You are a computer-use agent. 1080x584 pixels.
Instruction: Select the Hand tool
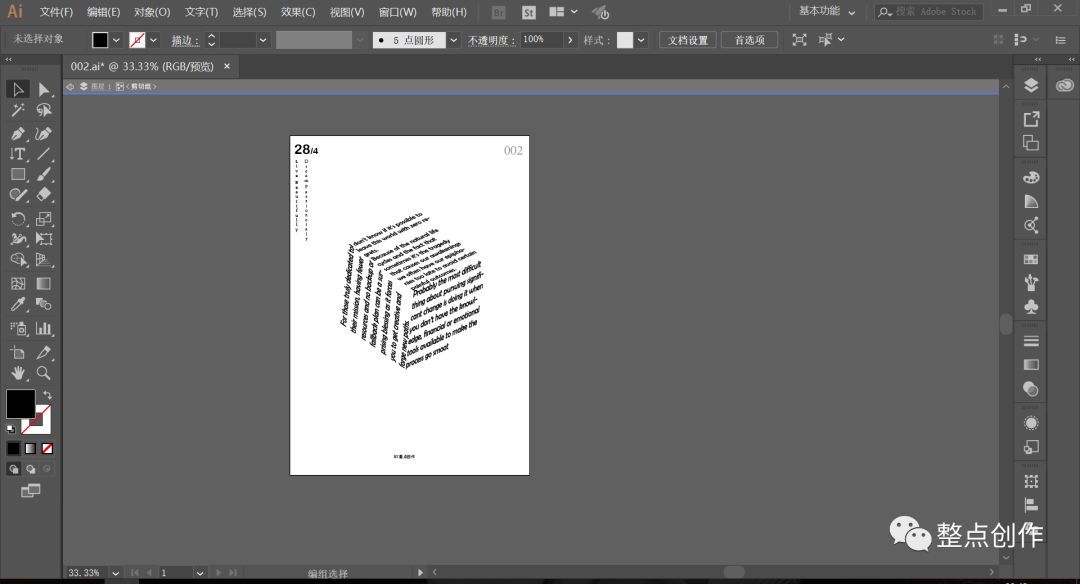coord(18,373)
